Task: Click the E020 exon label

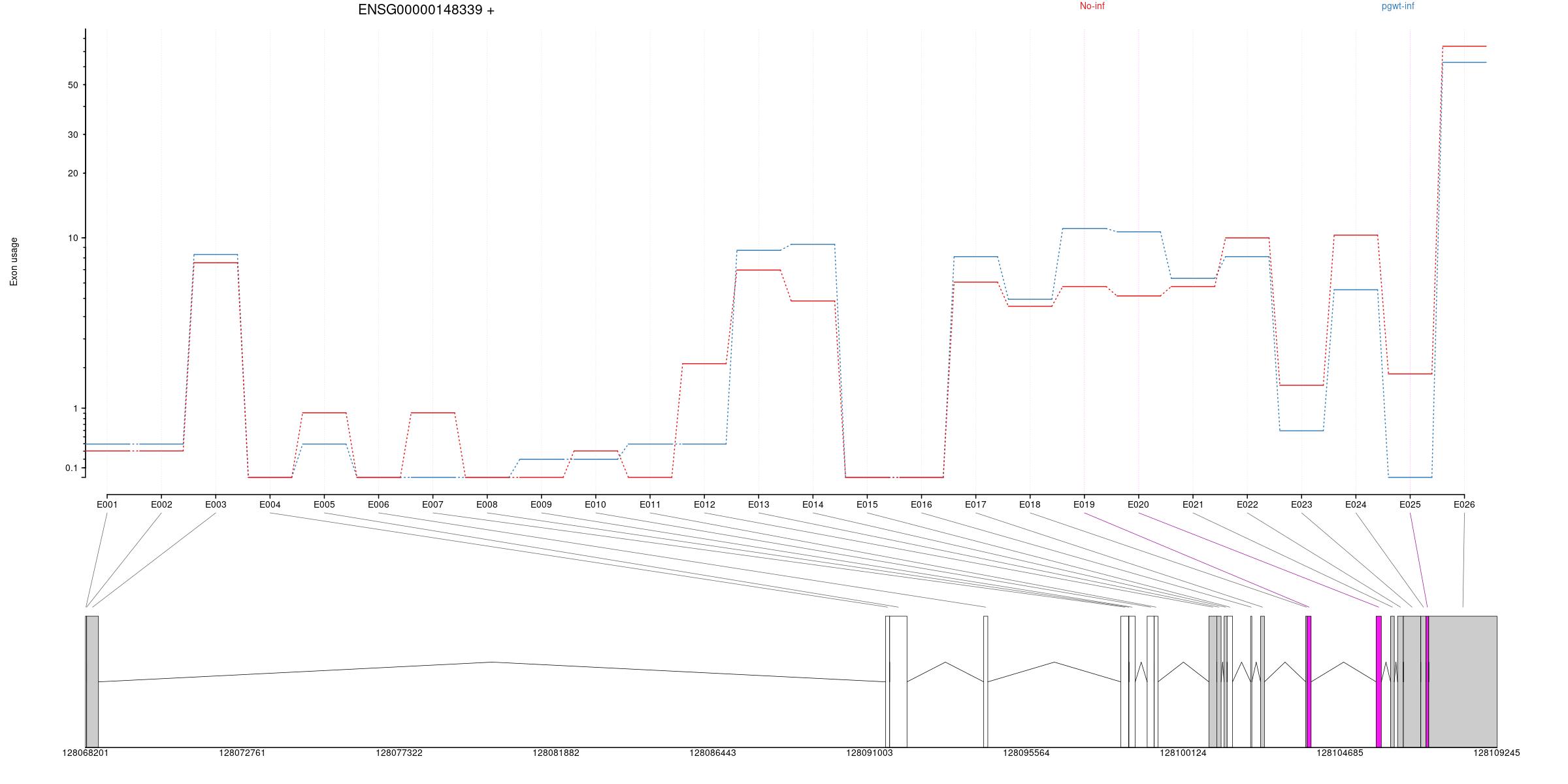Action: tap(1138, 504)
